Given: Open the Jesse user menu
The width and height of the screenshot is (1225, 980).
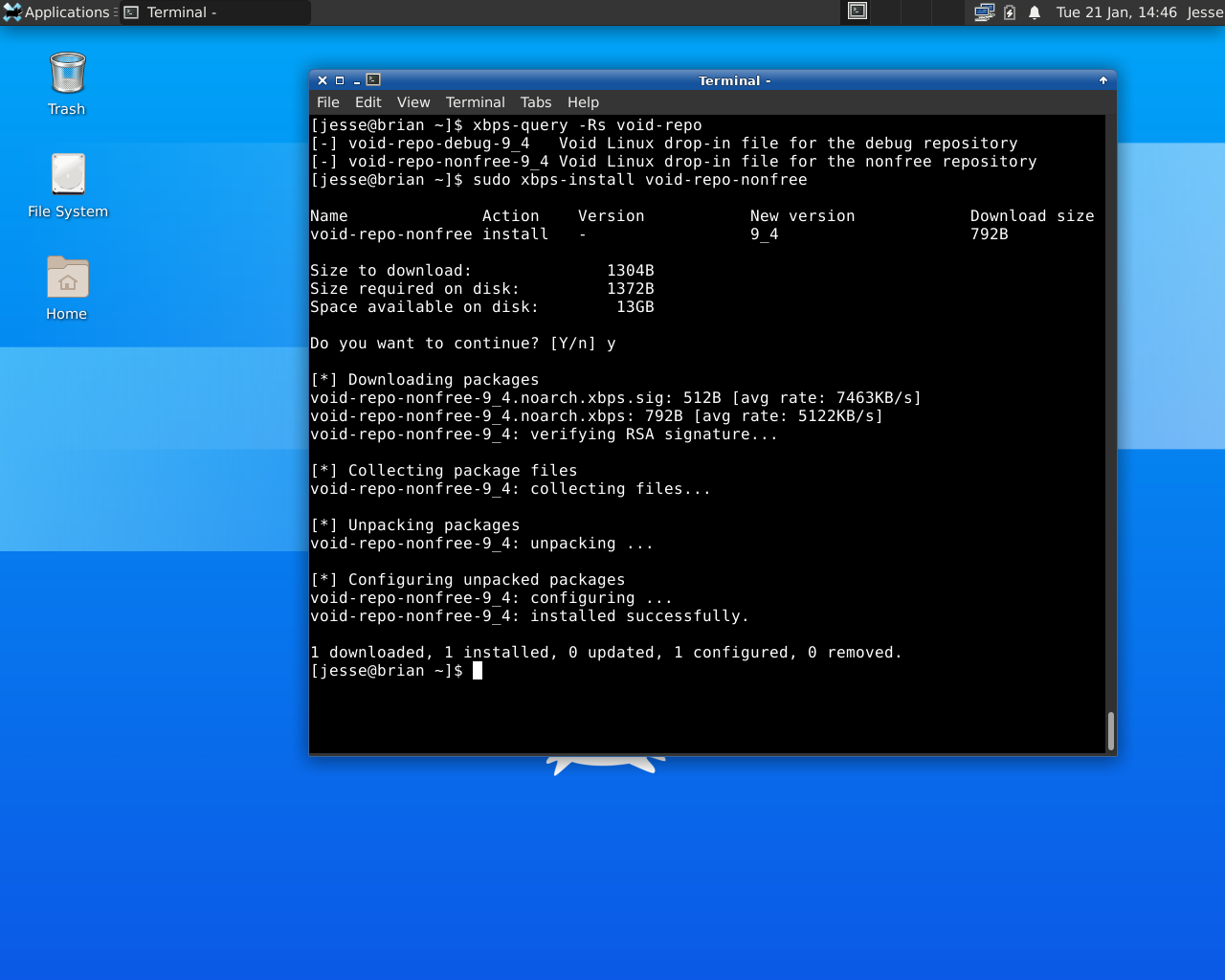Looking at the screenshot, I should pyautogui.click(x=1205, y=12).
